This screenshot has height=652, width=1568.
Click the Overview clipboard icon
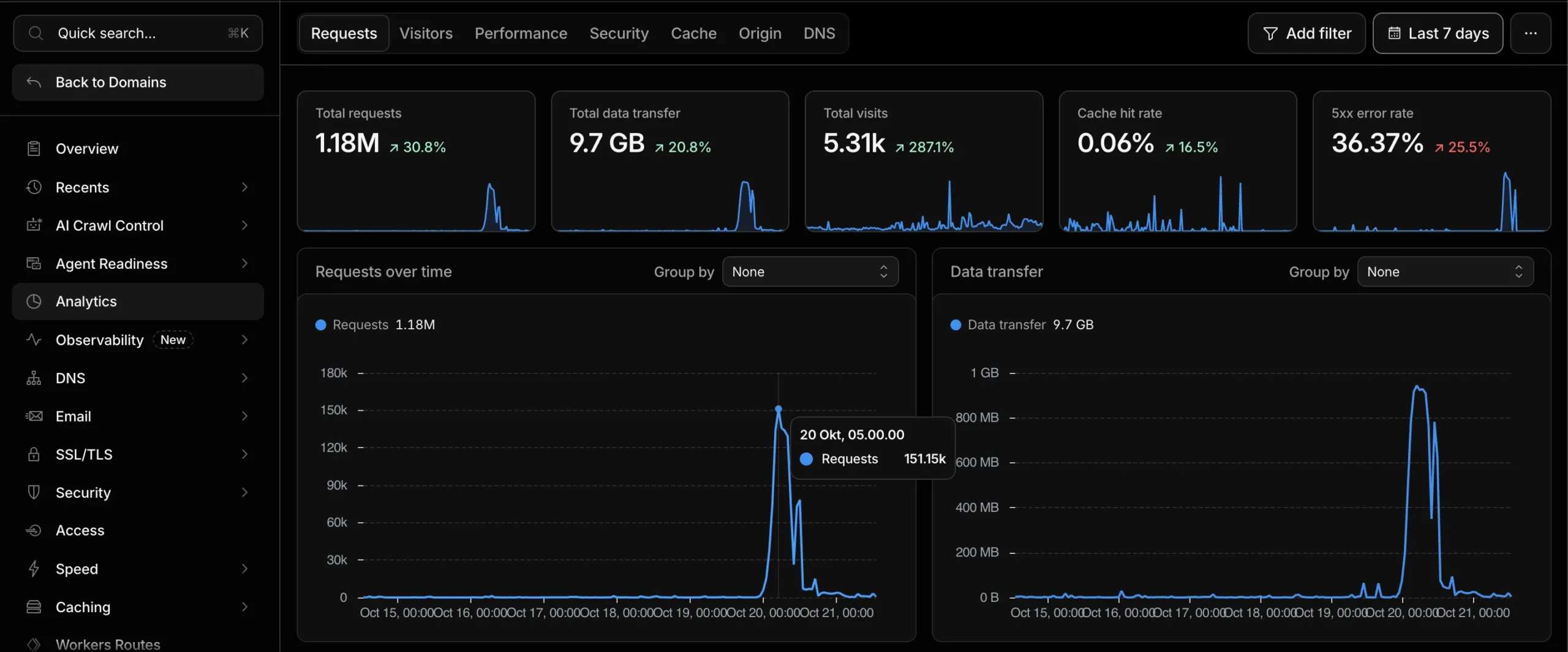(x=34, y=149)
